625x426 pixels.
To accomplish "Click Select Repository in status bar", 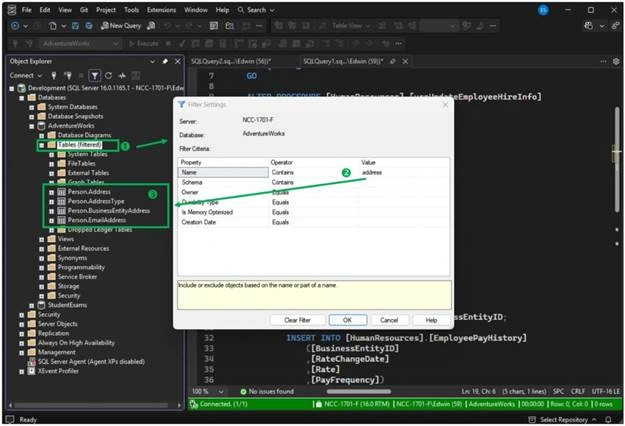I will [563, 420].
